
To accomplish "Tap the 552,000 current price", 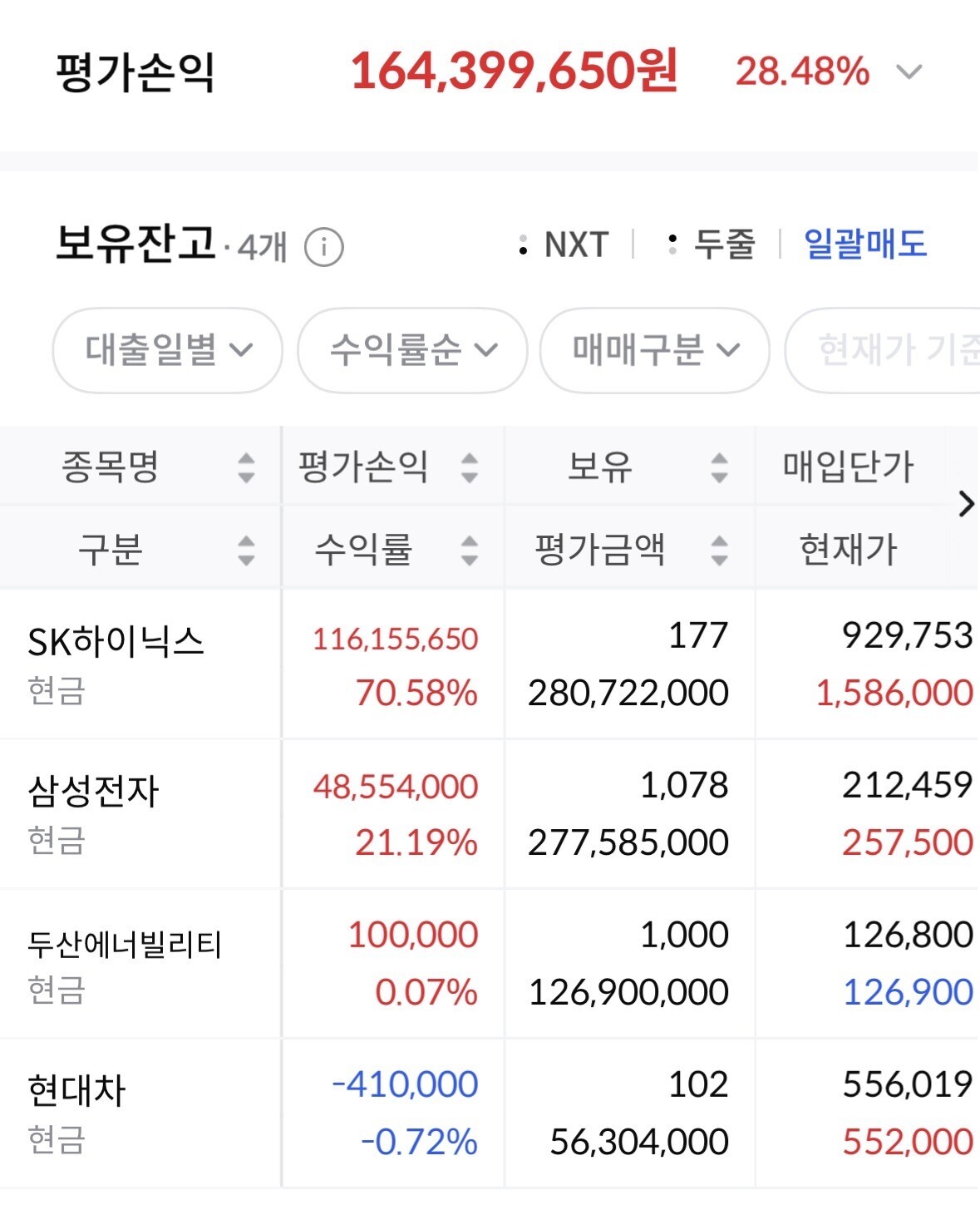I will pos(908,1142).
